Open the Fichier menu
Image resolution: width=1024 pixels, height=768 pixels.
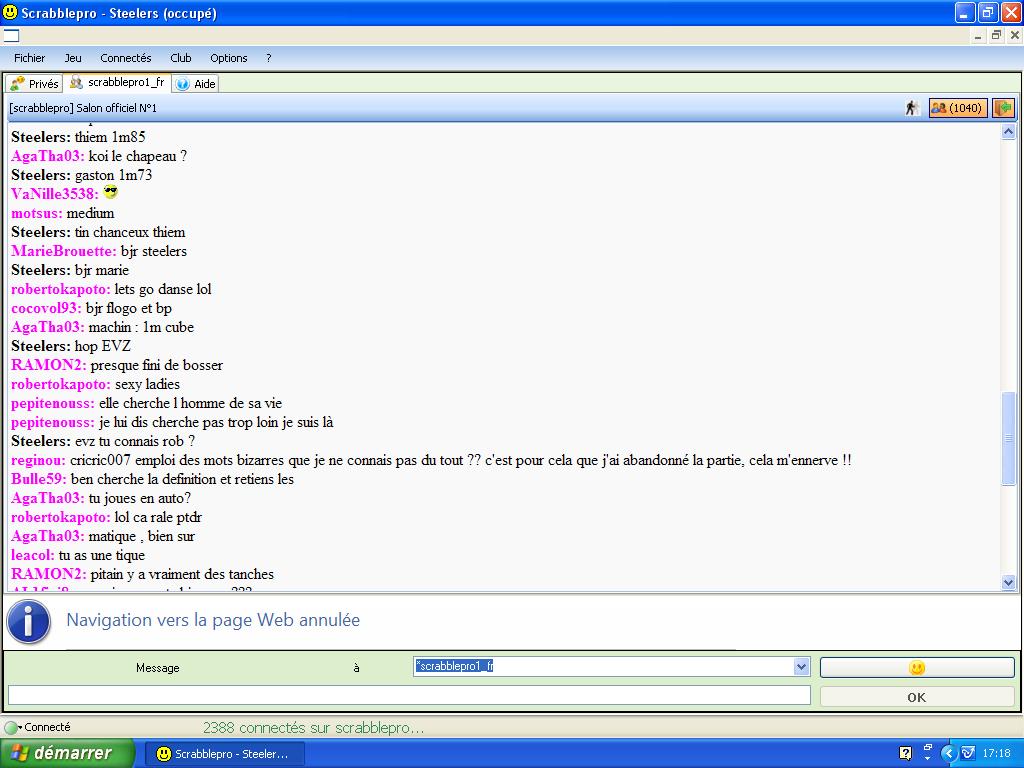pos(29,58)
